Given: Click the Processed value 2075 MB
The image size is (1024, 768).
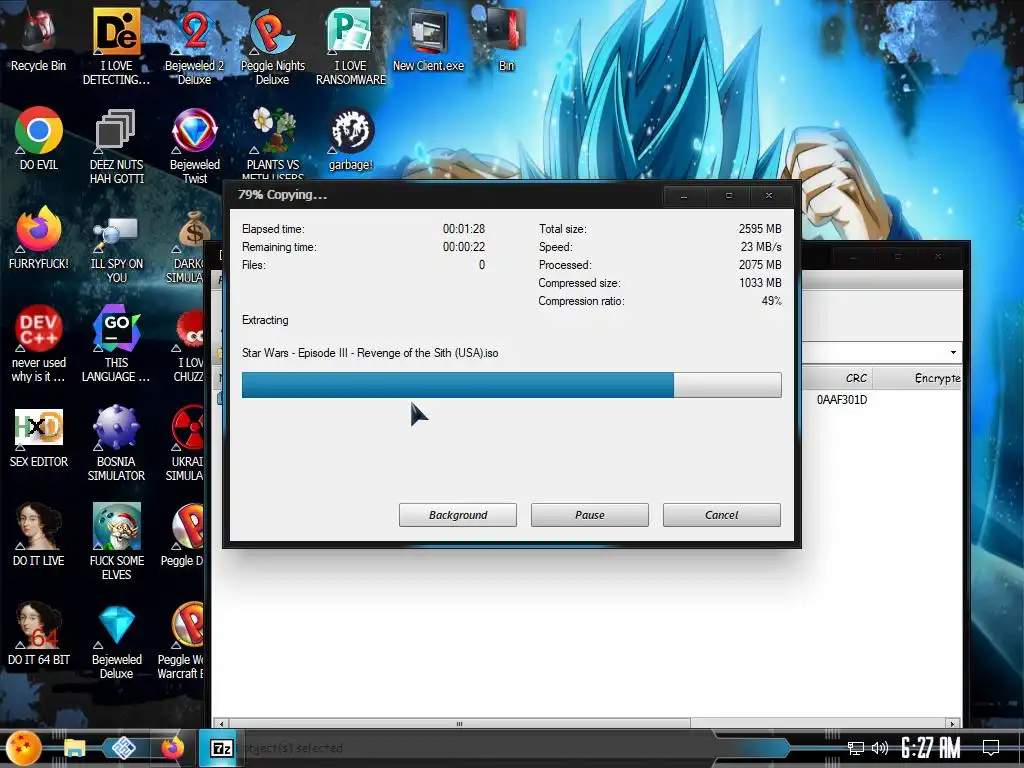Looking at the screenshot, I should [760, 264].
